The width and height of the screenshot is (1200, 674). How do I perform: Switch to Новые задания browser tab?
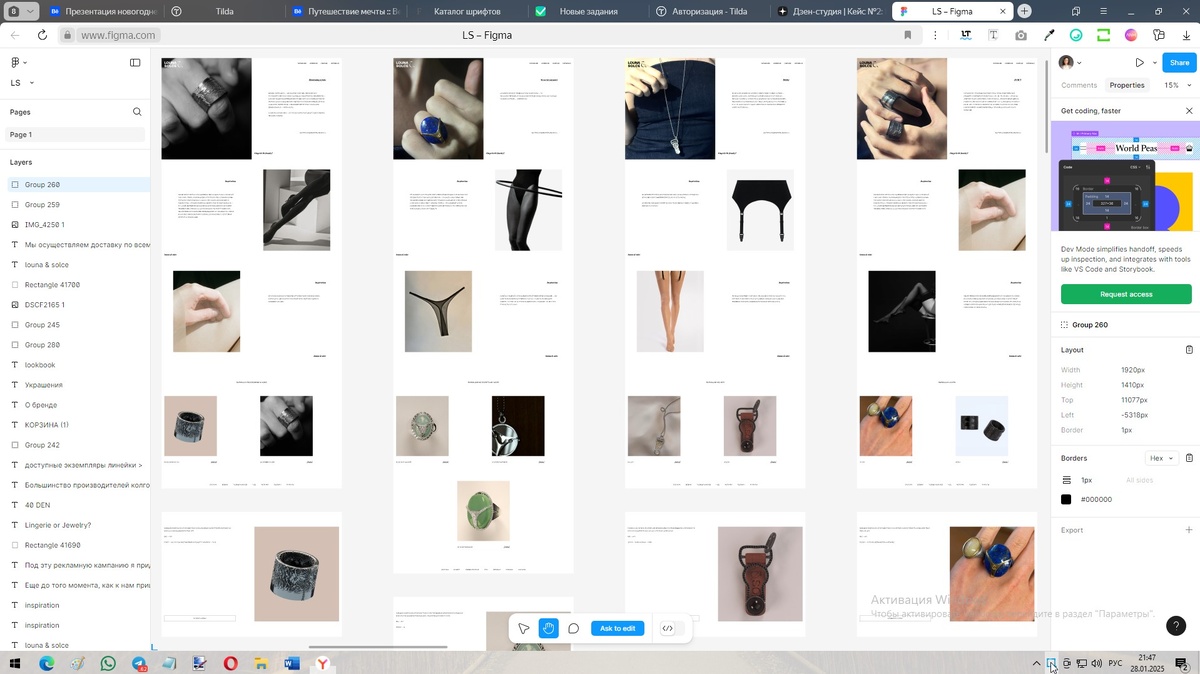coord(587,11)
